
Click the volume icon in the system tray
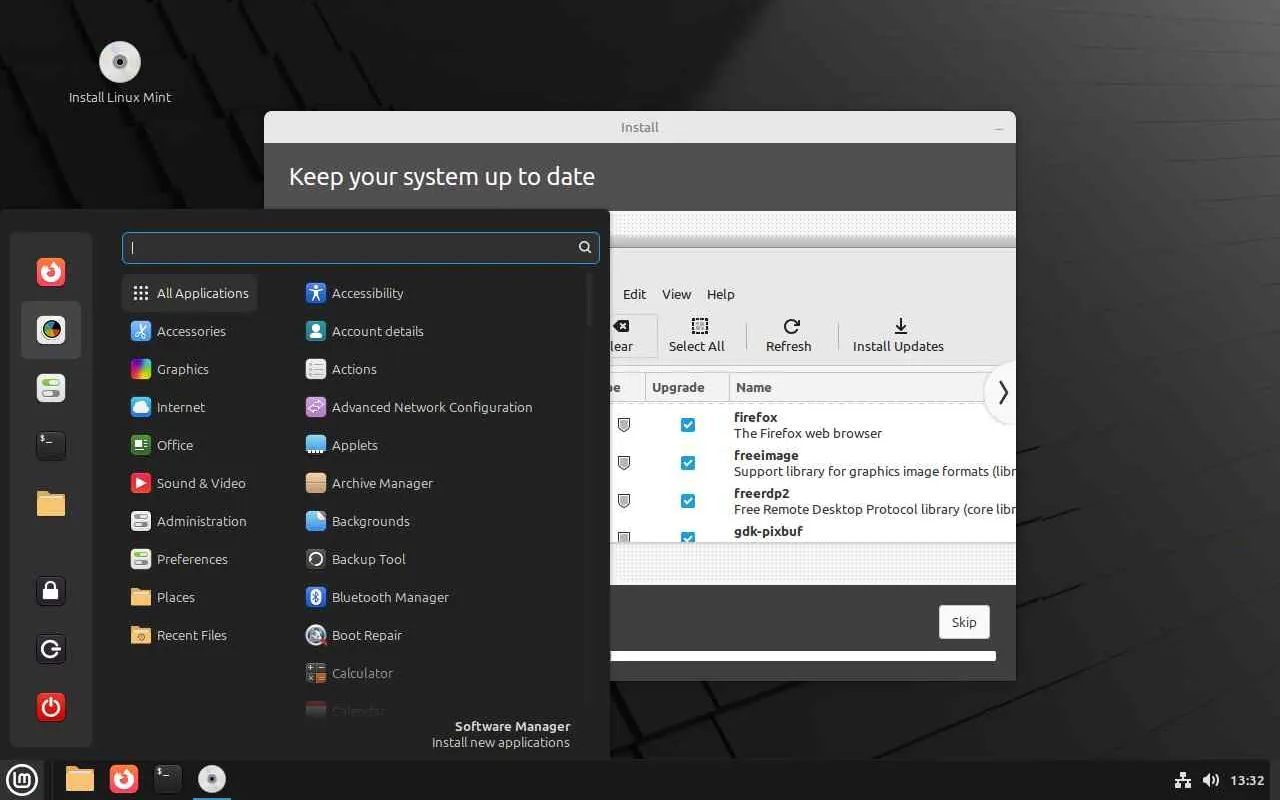pos(1210,780)
